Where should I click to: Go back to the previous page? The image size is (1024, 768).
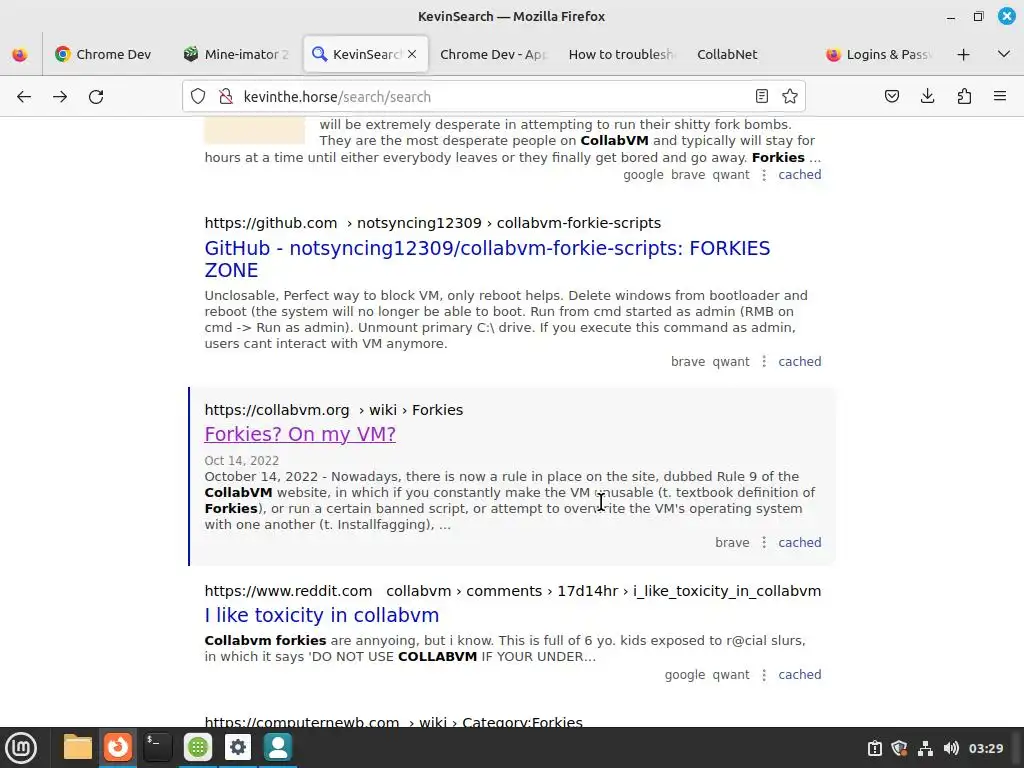click(x=24, y=97)
